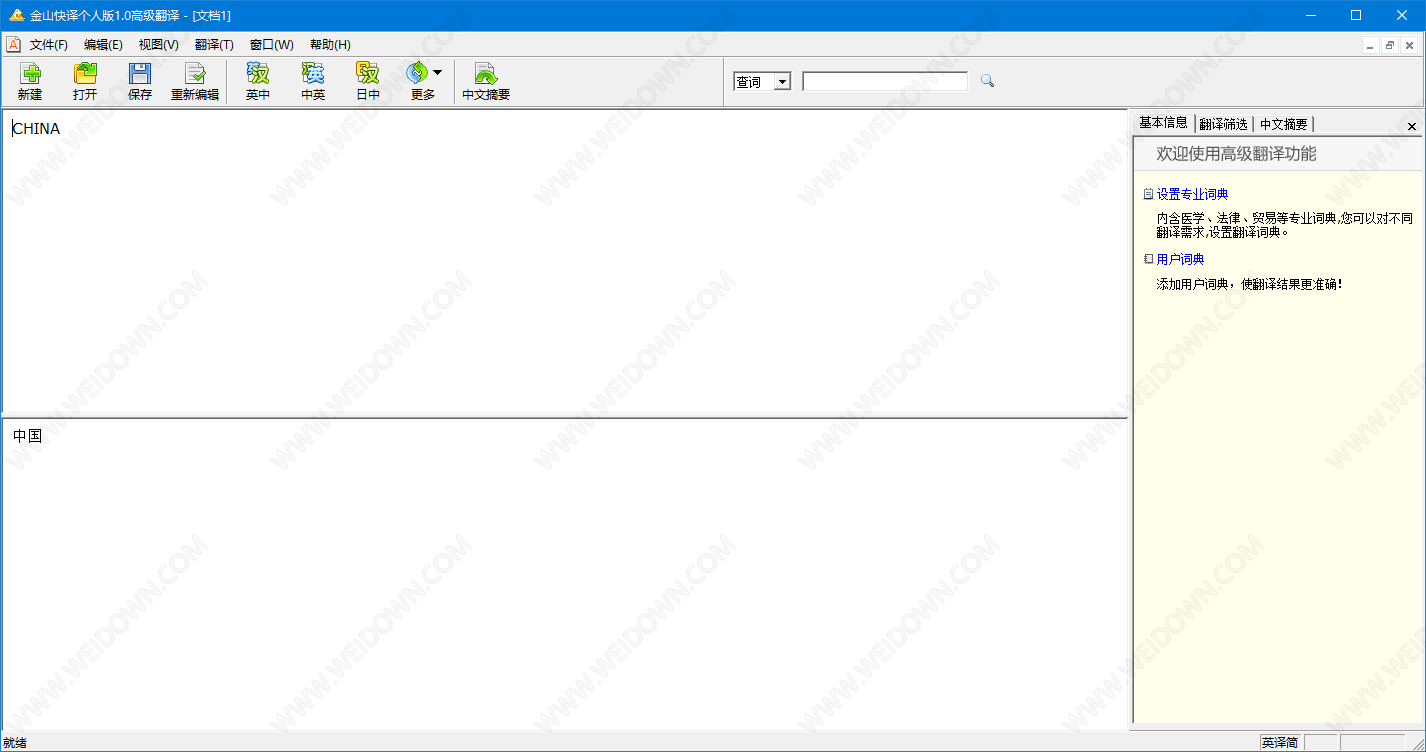Translate Chinese to English with 中英
1426x752 pixels.
313,82
